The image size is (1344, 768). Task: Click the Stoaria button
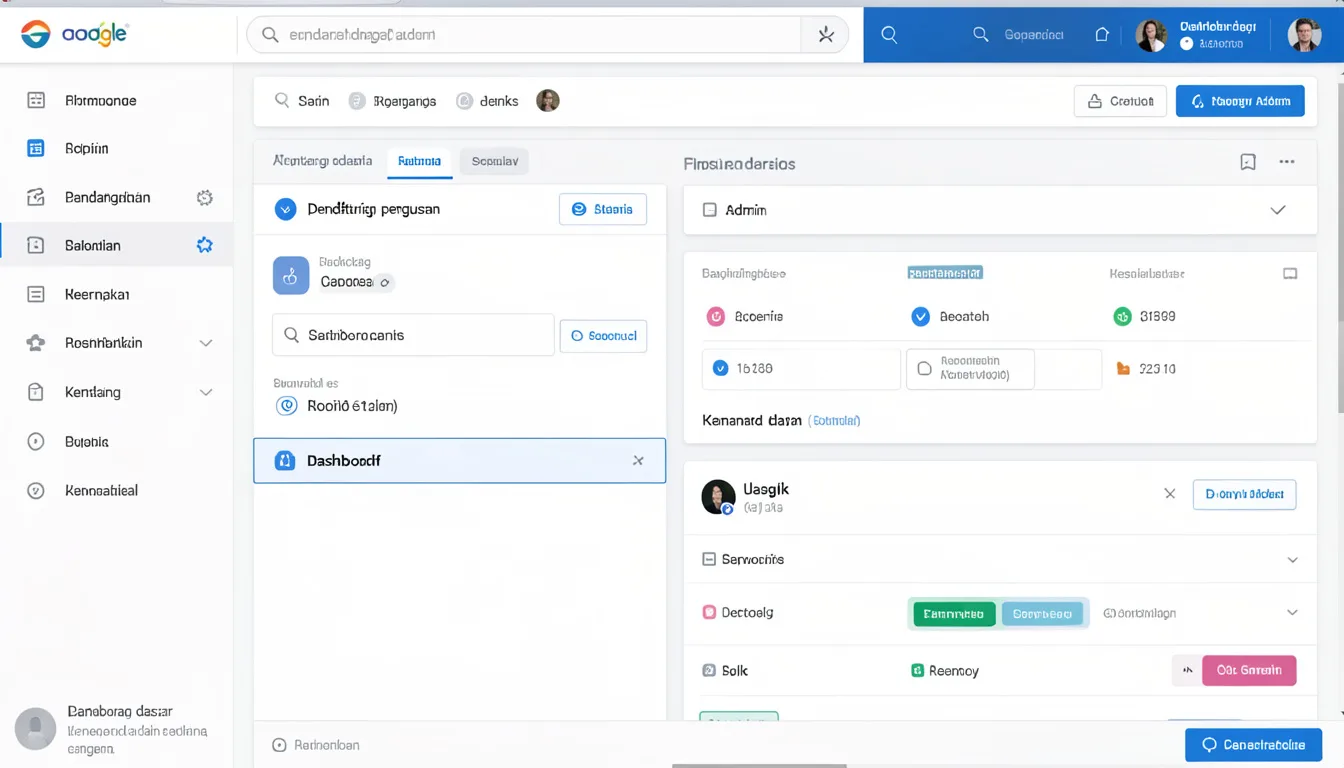(x=602, y=209)
